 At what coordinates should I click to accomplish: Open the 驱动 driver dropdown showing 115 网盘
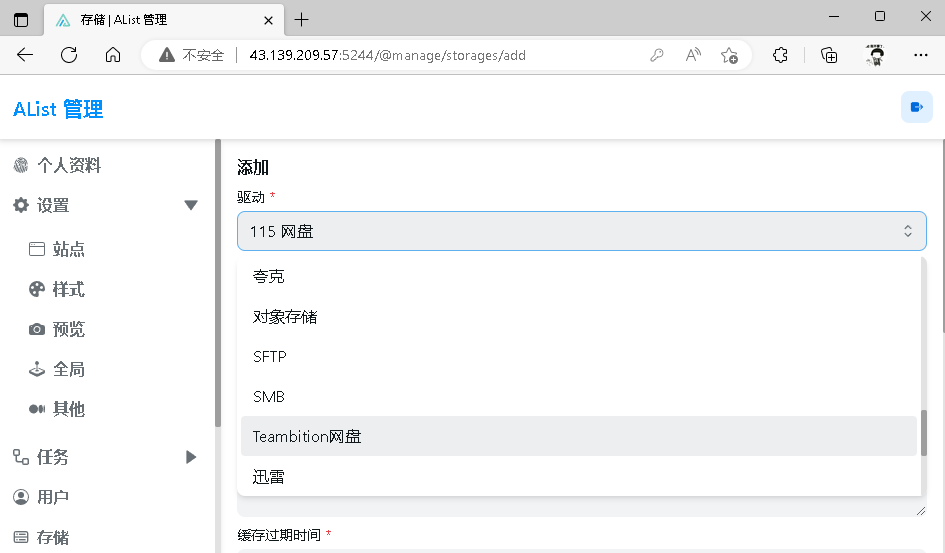click(581, 231)
